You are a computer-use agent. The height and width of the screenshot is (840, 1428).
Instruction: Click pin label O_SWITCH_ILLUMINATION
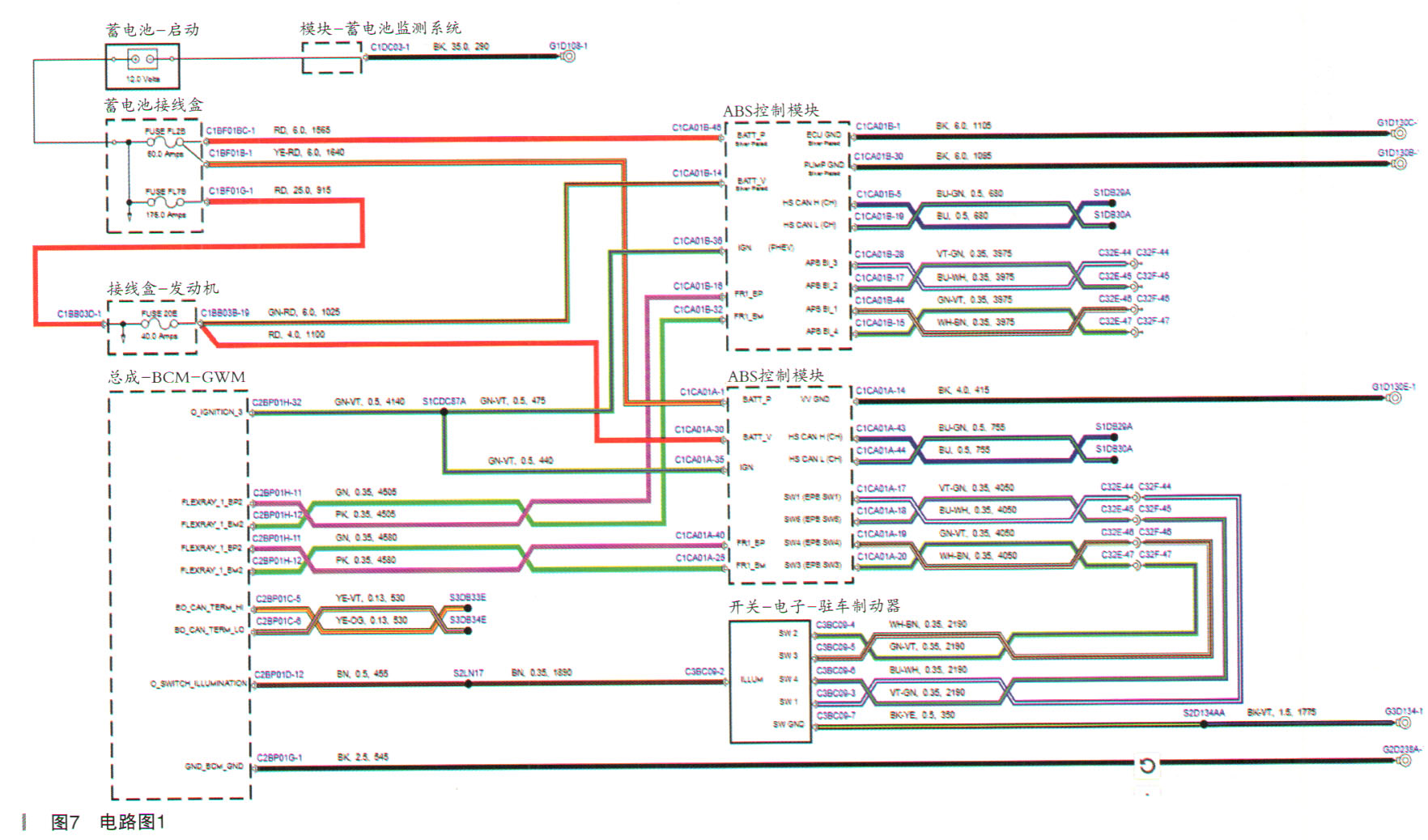point(198,685)
